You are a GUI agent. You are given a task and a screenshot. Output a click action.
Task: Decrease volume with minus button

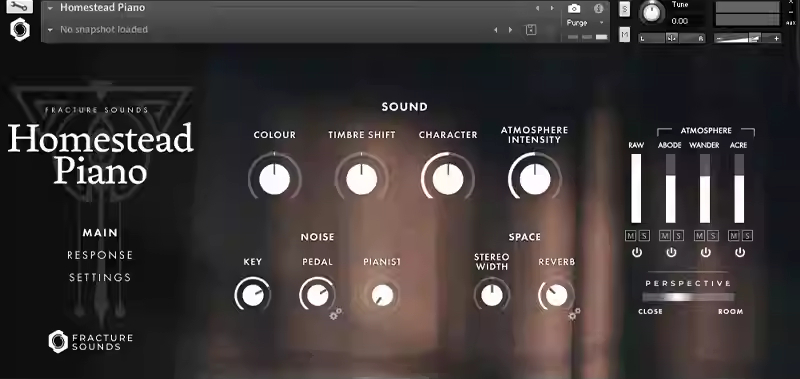719,38
